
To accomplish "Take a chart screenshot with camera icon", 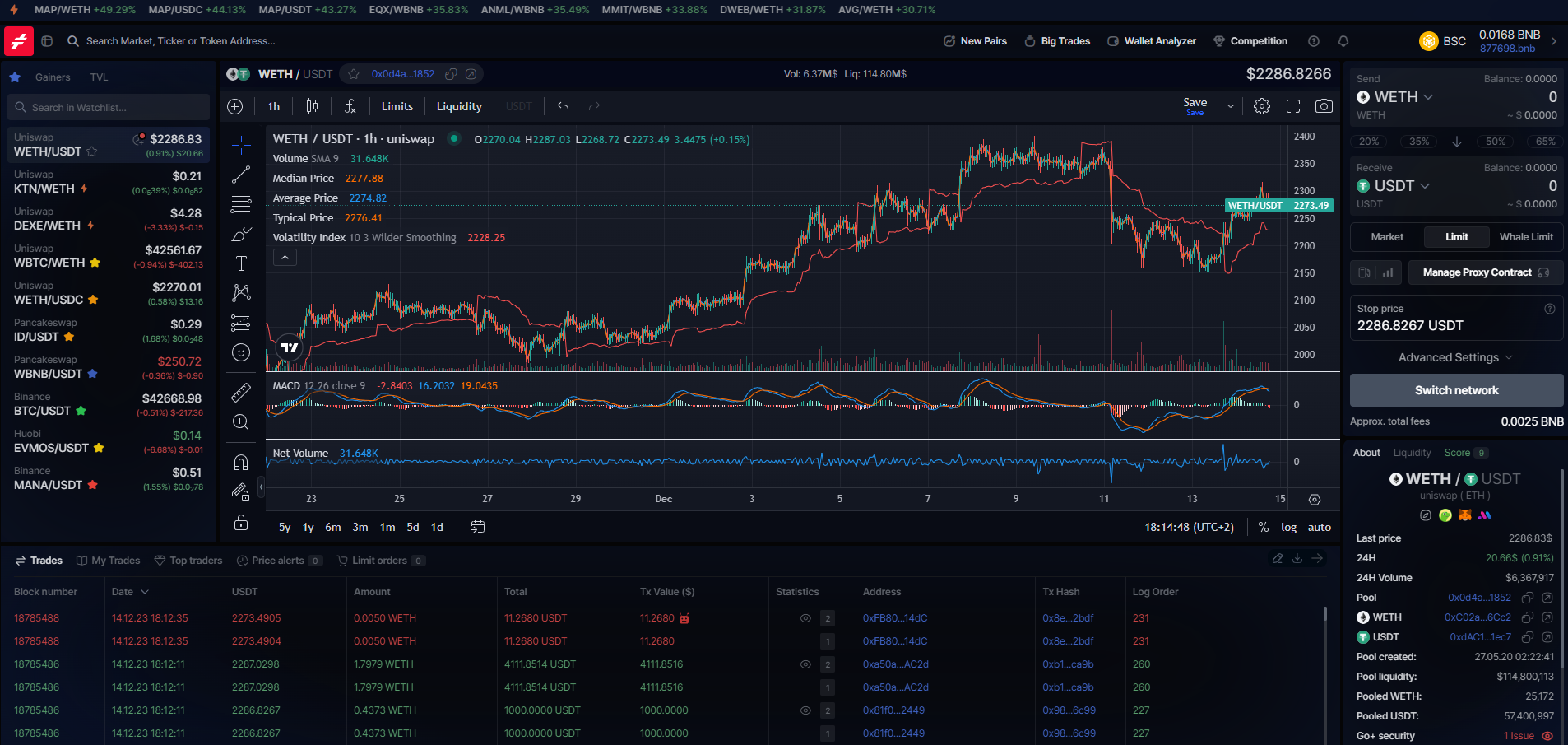I will (x=1324, y=106).
